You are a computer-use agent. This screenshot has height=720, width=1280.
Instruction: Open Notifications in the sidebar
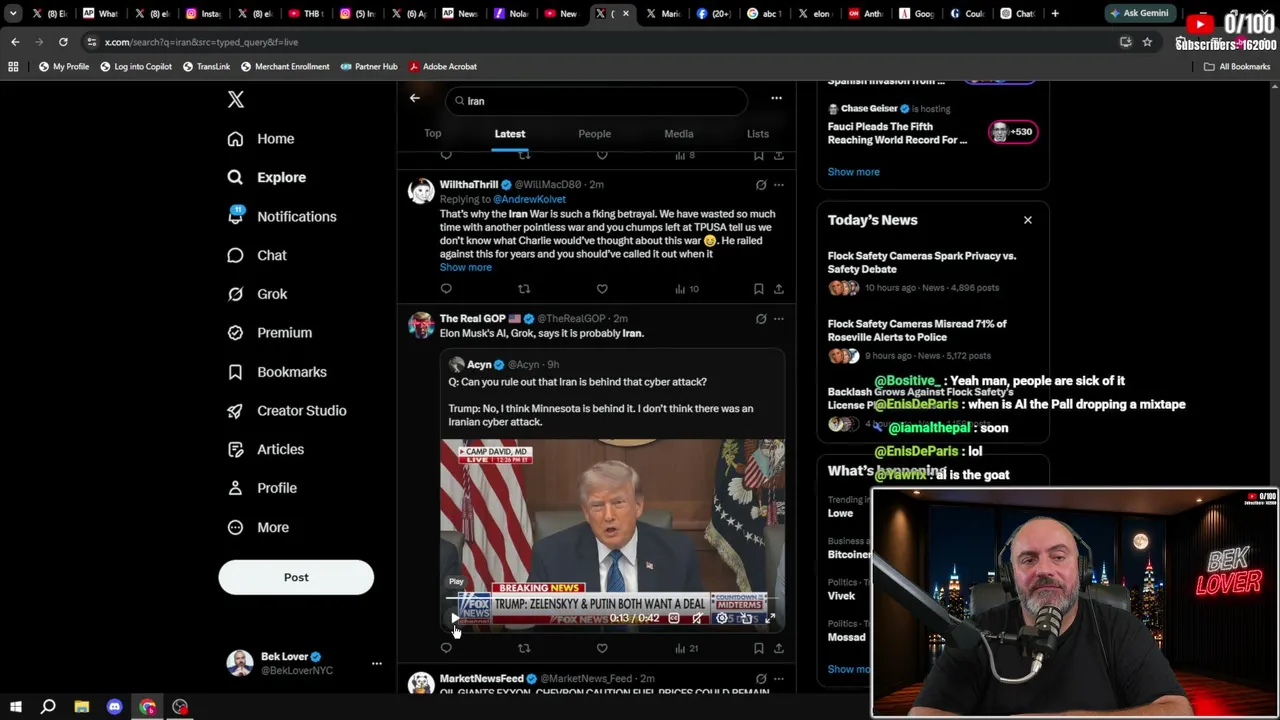pyautogui.click(x=282, y=216)
